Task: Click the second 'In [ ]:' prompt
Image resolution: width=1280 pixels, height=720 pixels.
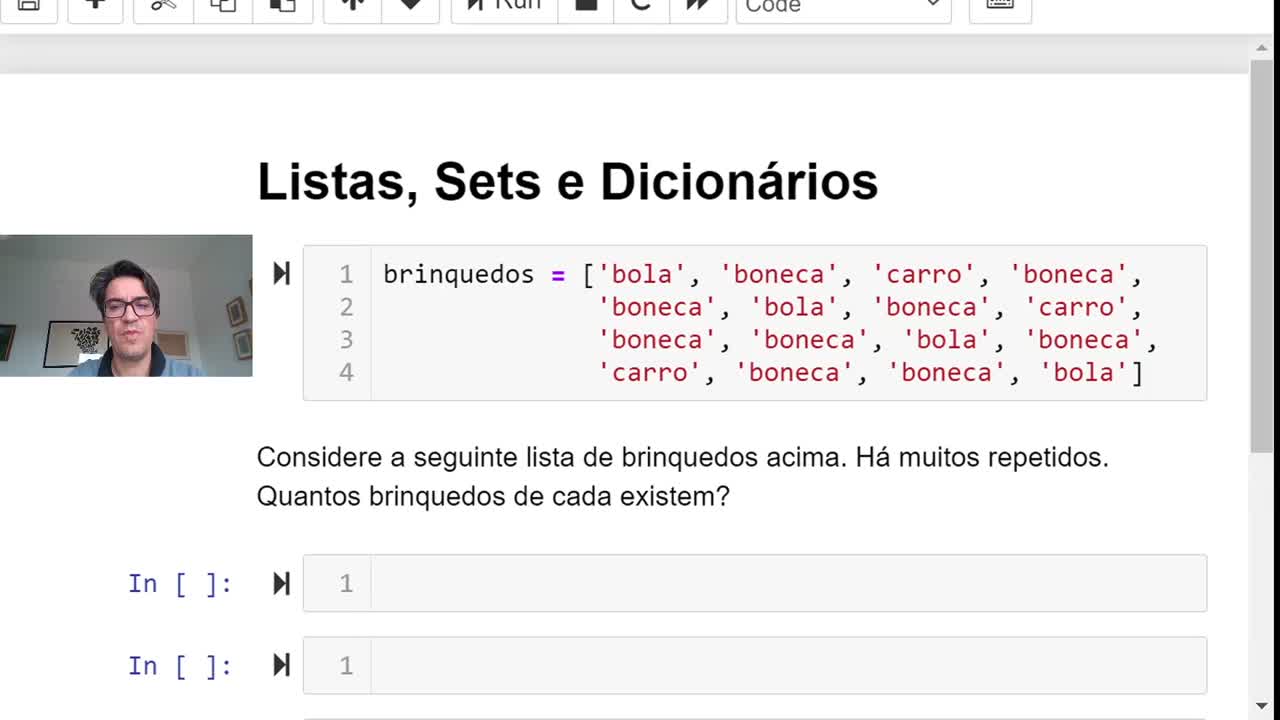Action: [180, 666]
